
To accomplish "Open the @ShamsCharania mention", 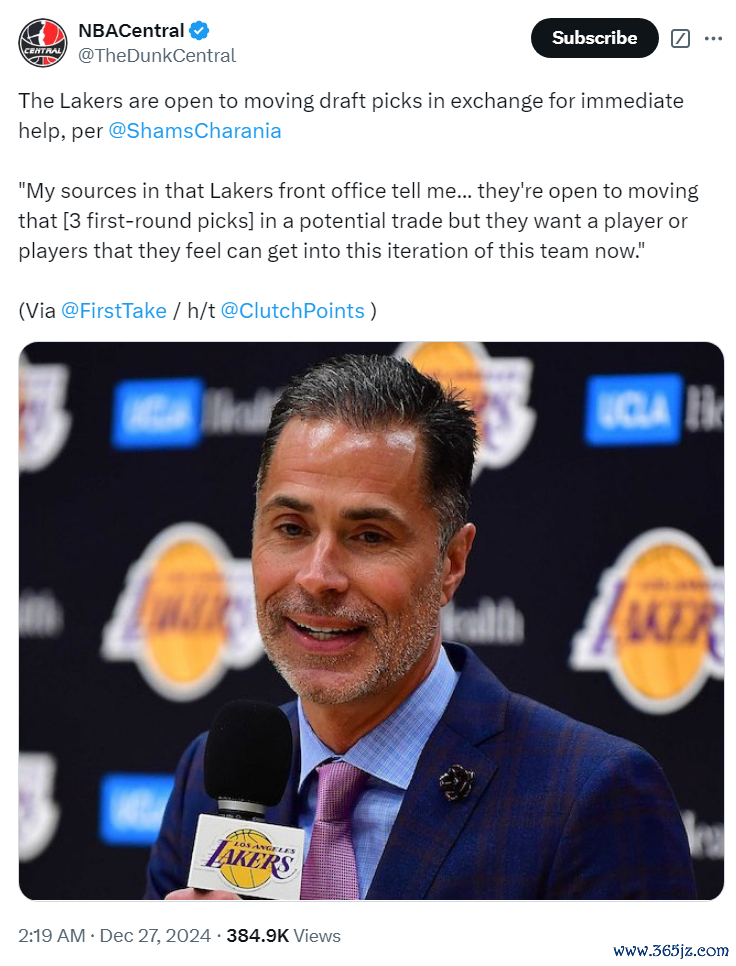I will [195, 131].
